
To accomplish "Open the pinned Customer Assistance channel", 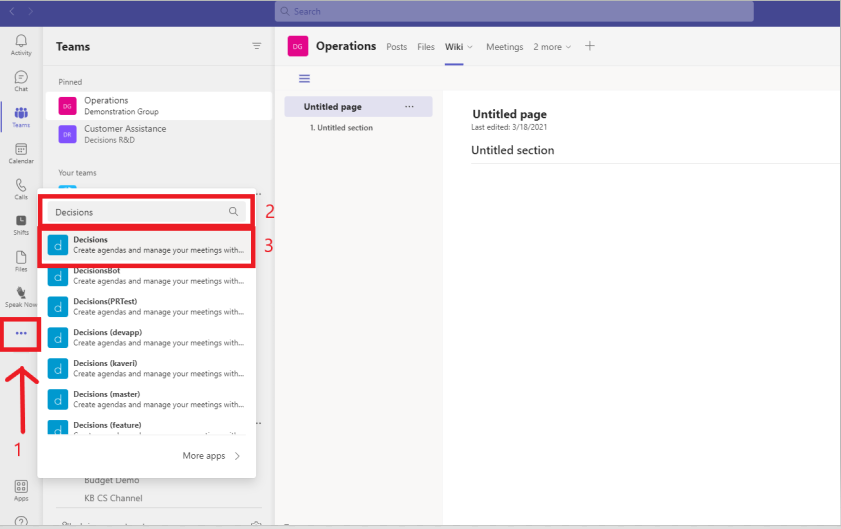I will point(158,134).
